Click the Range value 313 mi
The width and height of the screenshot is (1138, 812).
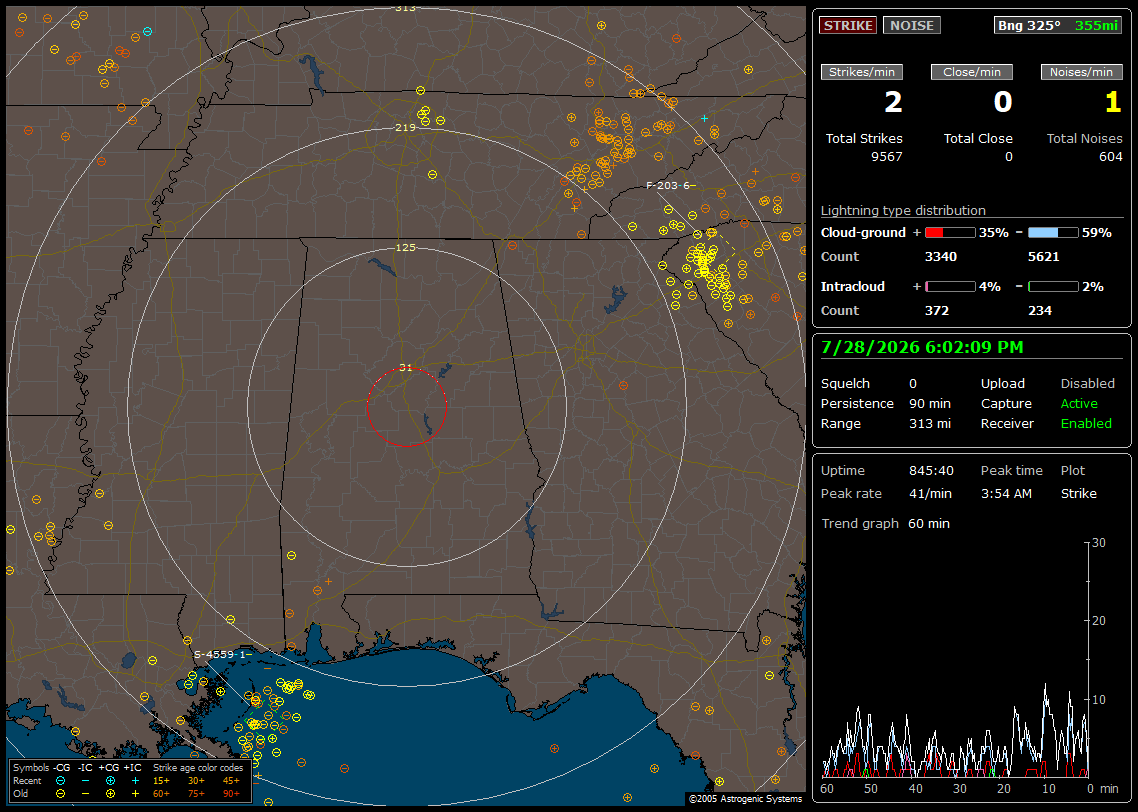pos(930,424)
